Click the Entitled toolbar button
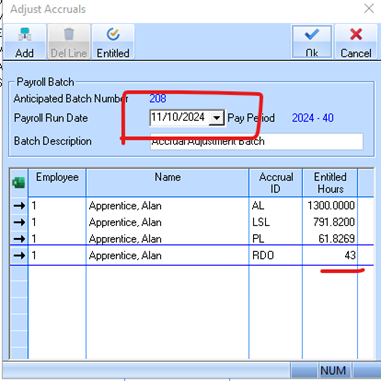This screenshot has height=381, width=381. [113, 42]
